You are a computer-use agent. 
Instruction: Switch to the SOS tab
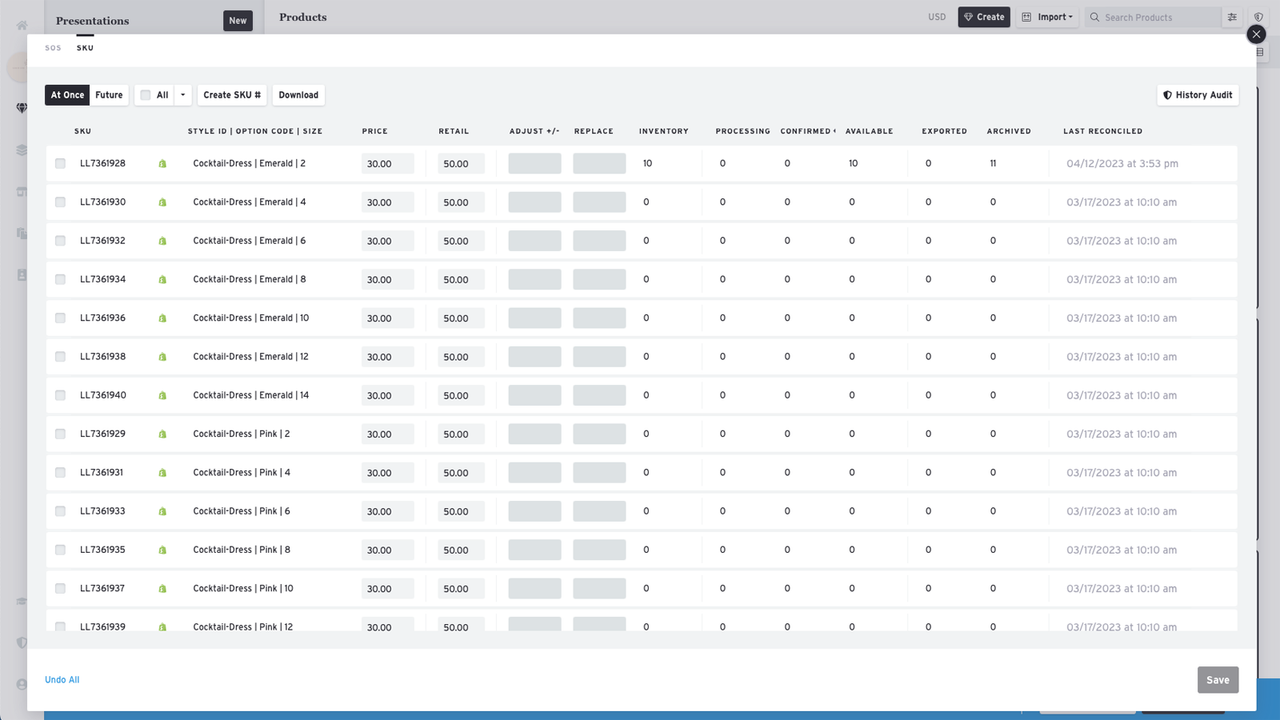(52, 47)
